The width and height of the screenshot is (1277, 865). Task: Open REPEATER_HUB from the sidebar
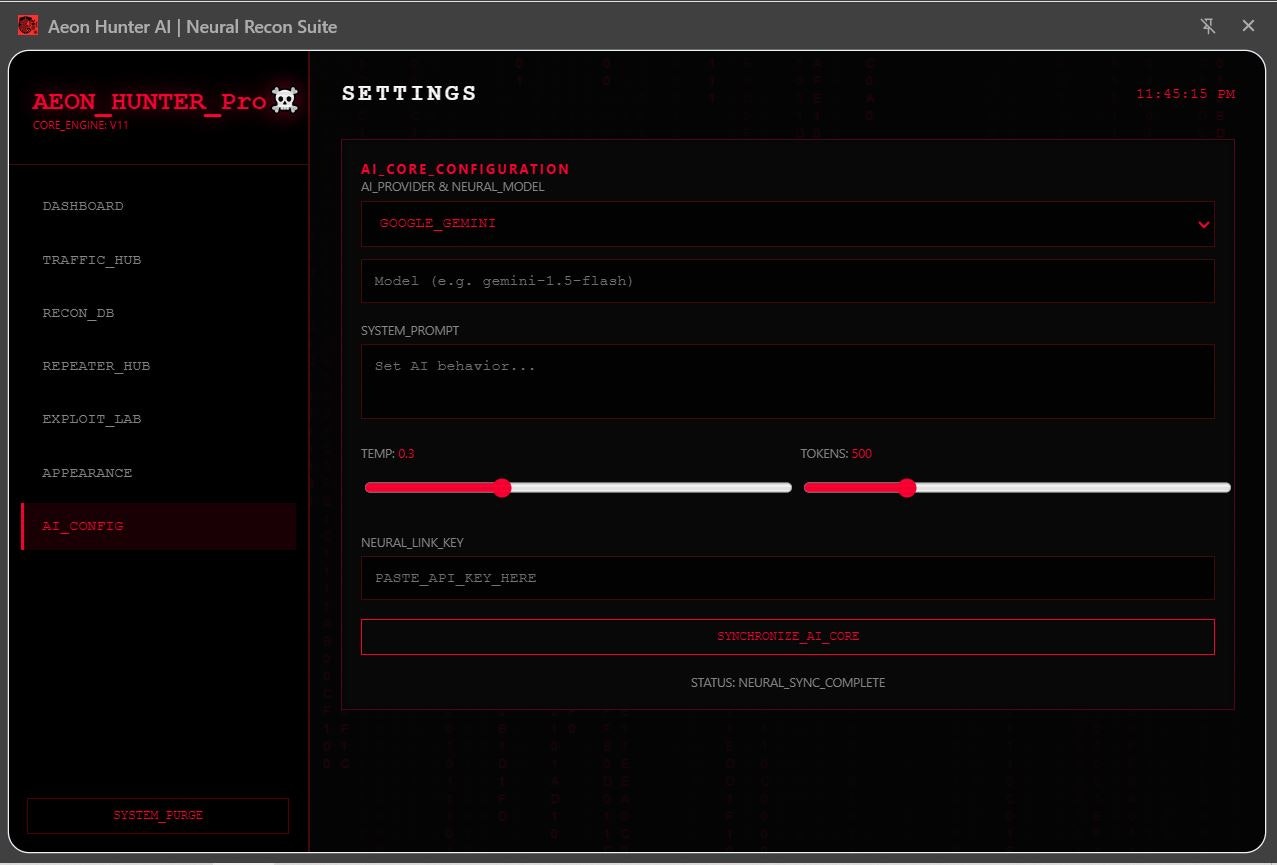(x=96, y=366)
